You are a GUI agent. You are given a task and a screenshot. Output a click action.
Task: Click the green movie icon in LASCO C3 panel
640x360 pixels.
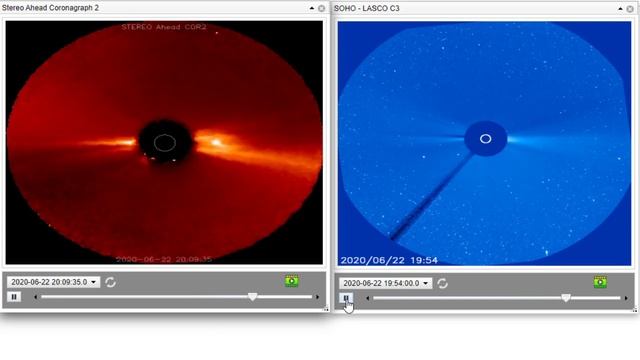[x=600, y=282]
